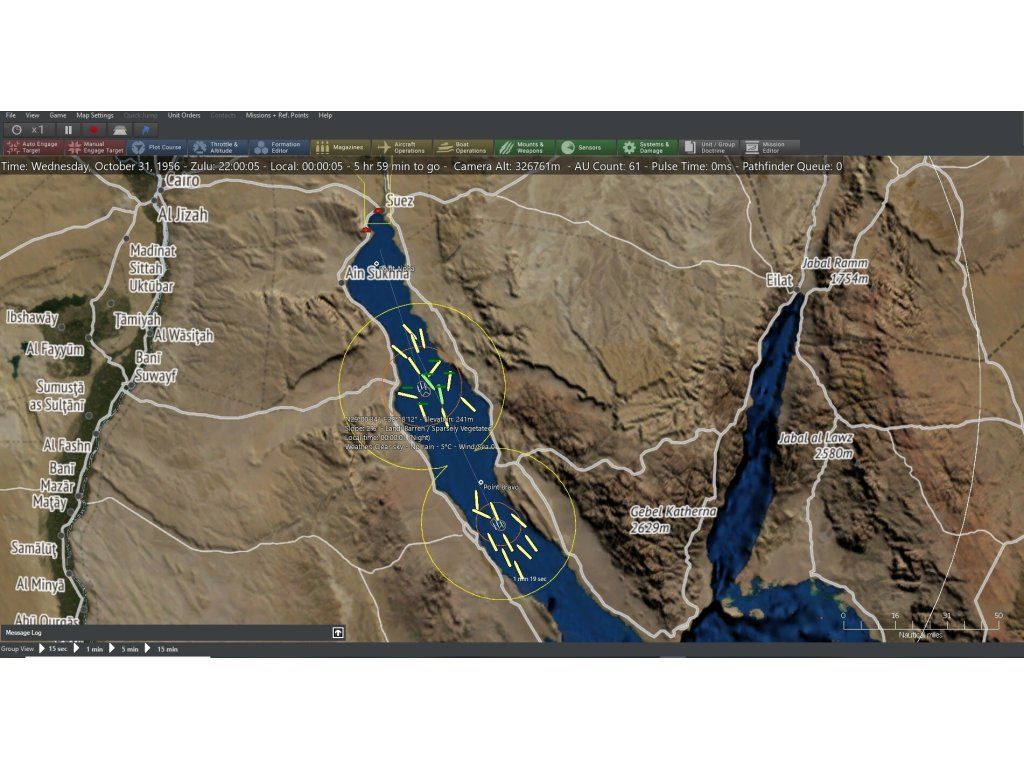Open Aircraft Operations window
The height and width of the screenshot is (768, 1024).
coord(401,147)
